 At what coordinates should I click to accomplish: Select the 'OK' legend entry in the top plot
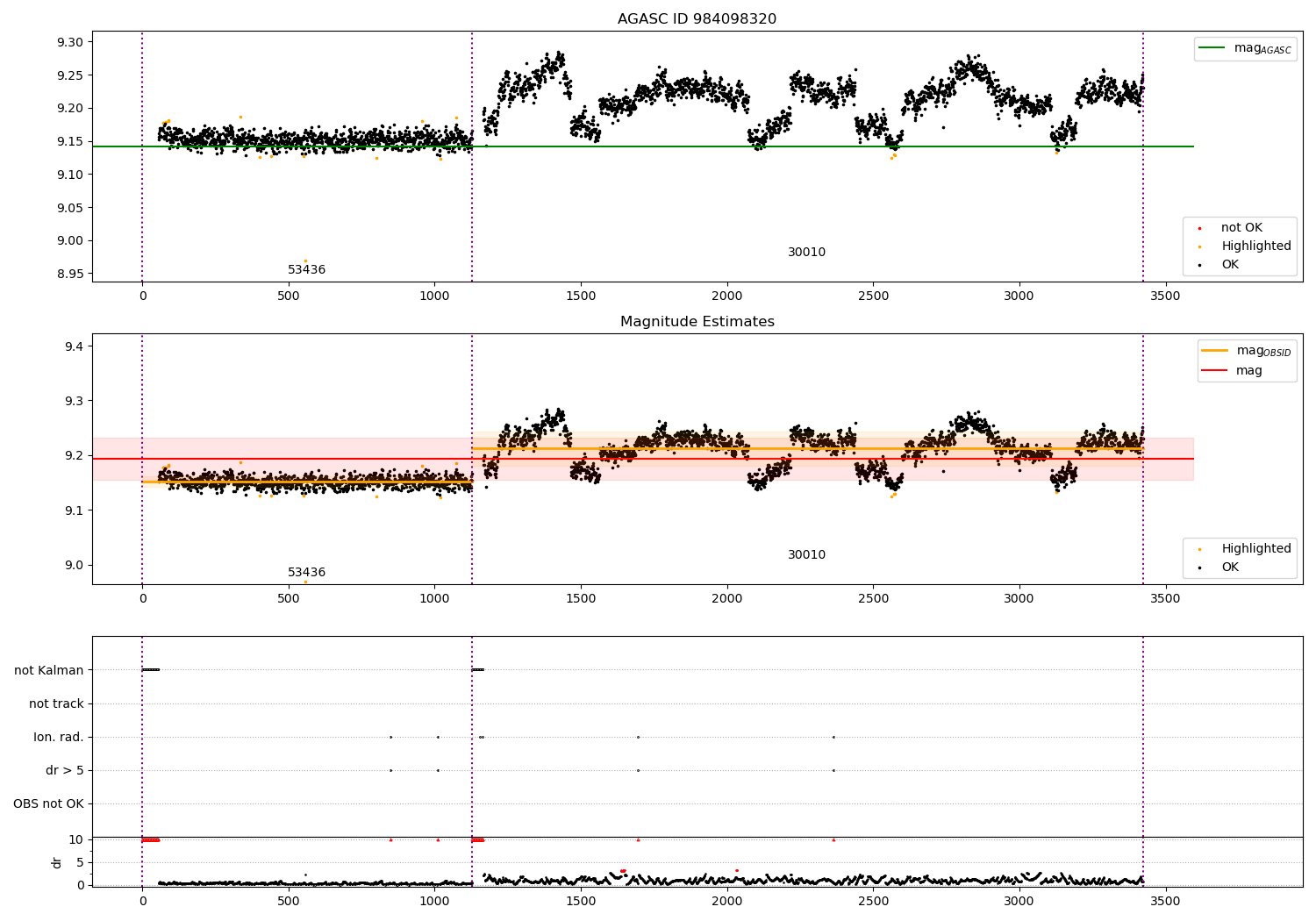tap(1230, 264)
